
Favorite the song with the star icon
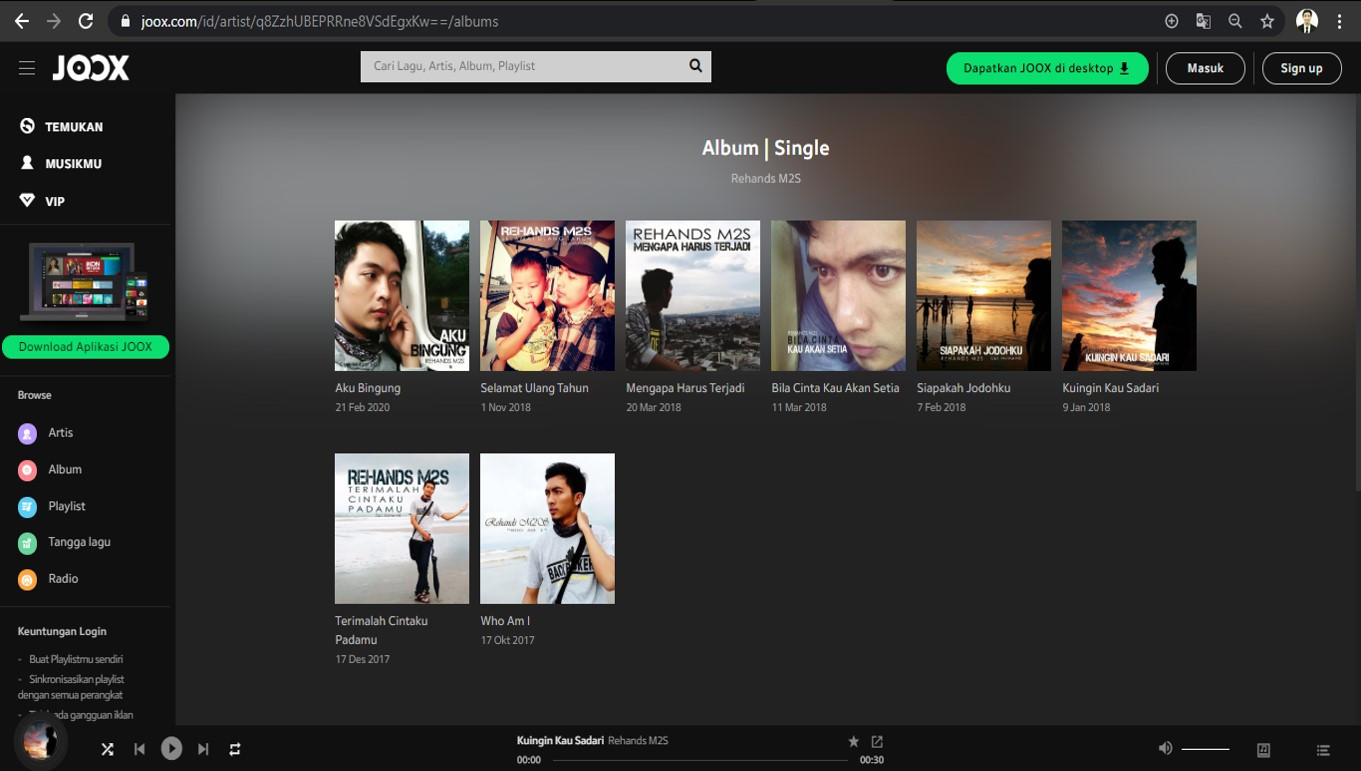point(853,742)
